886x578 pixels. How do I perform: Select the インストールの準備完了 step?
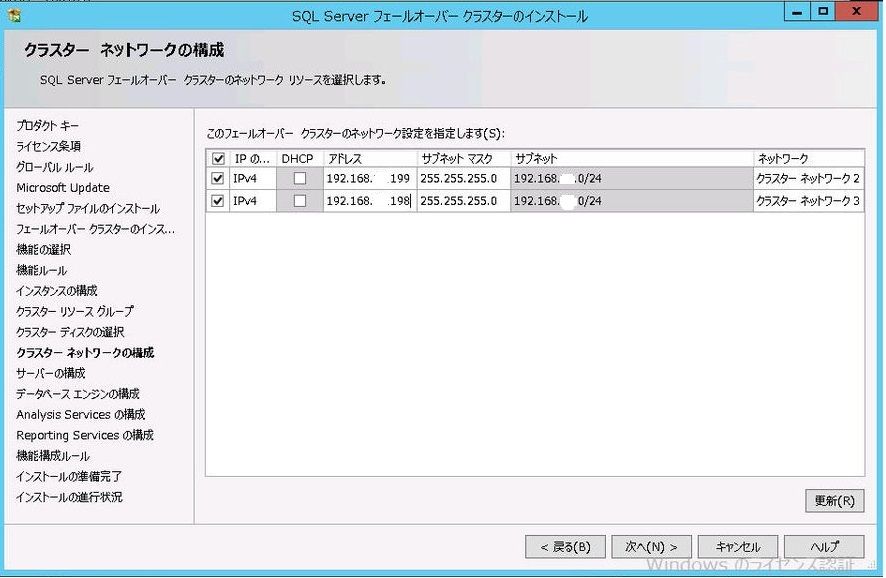pos(69,476)
